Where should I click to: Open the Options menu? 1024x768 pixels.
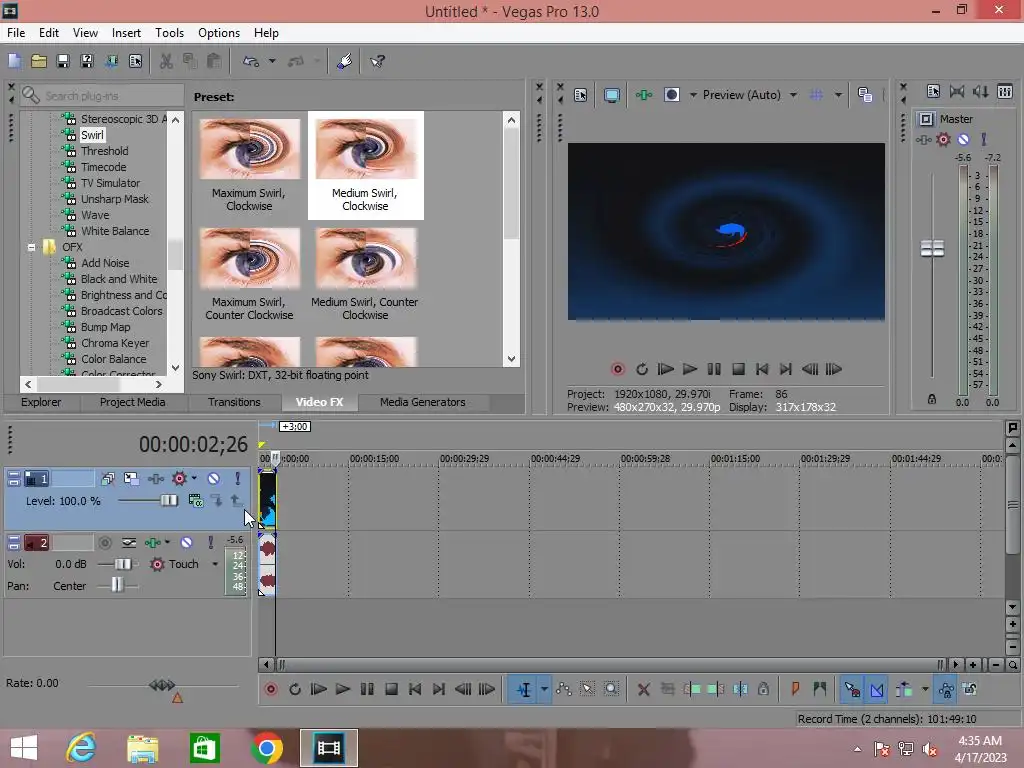pos(219,33)
